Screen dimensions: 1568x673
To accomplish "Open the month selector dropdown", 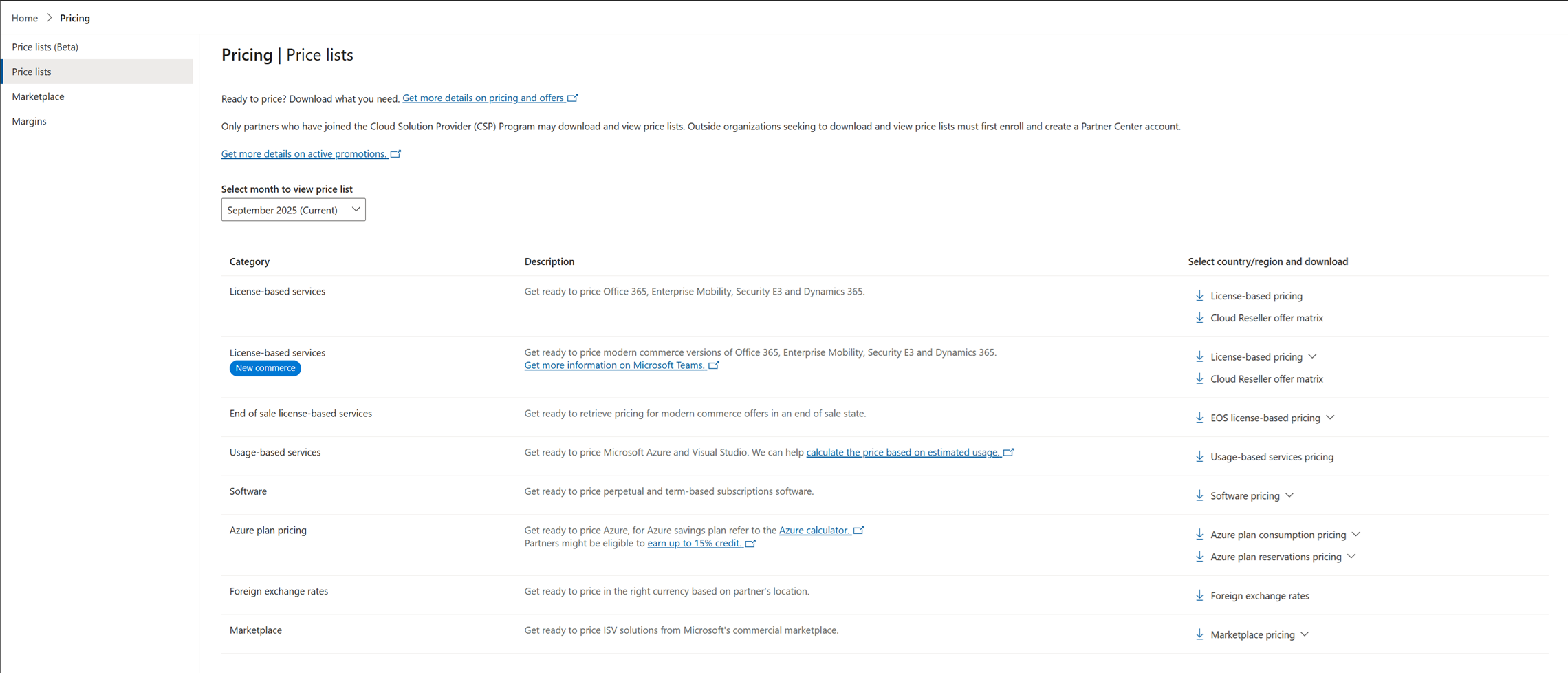I will 293,210.
